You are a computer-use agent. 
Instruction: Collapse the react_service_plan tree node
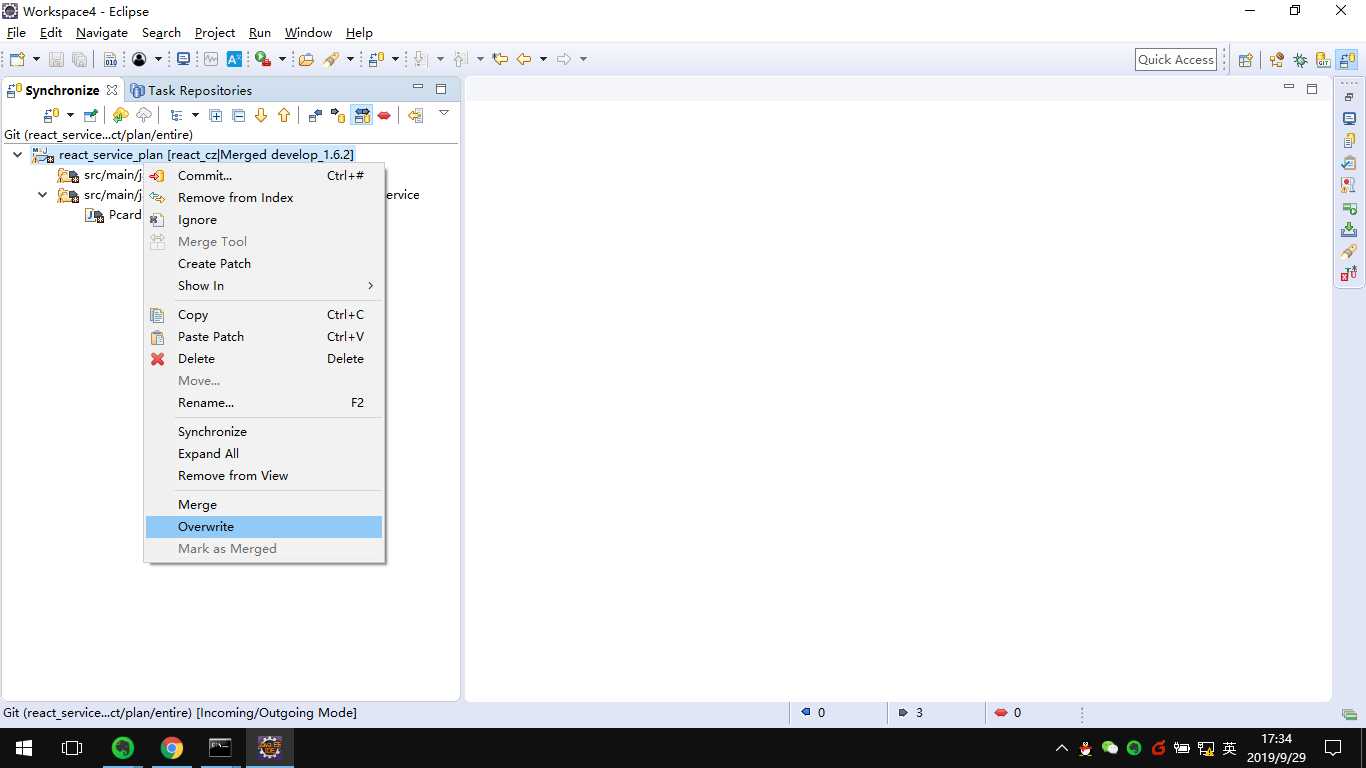point(18,155)
